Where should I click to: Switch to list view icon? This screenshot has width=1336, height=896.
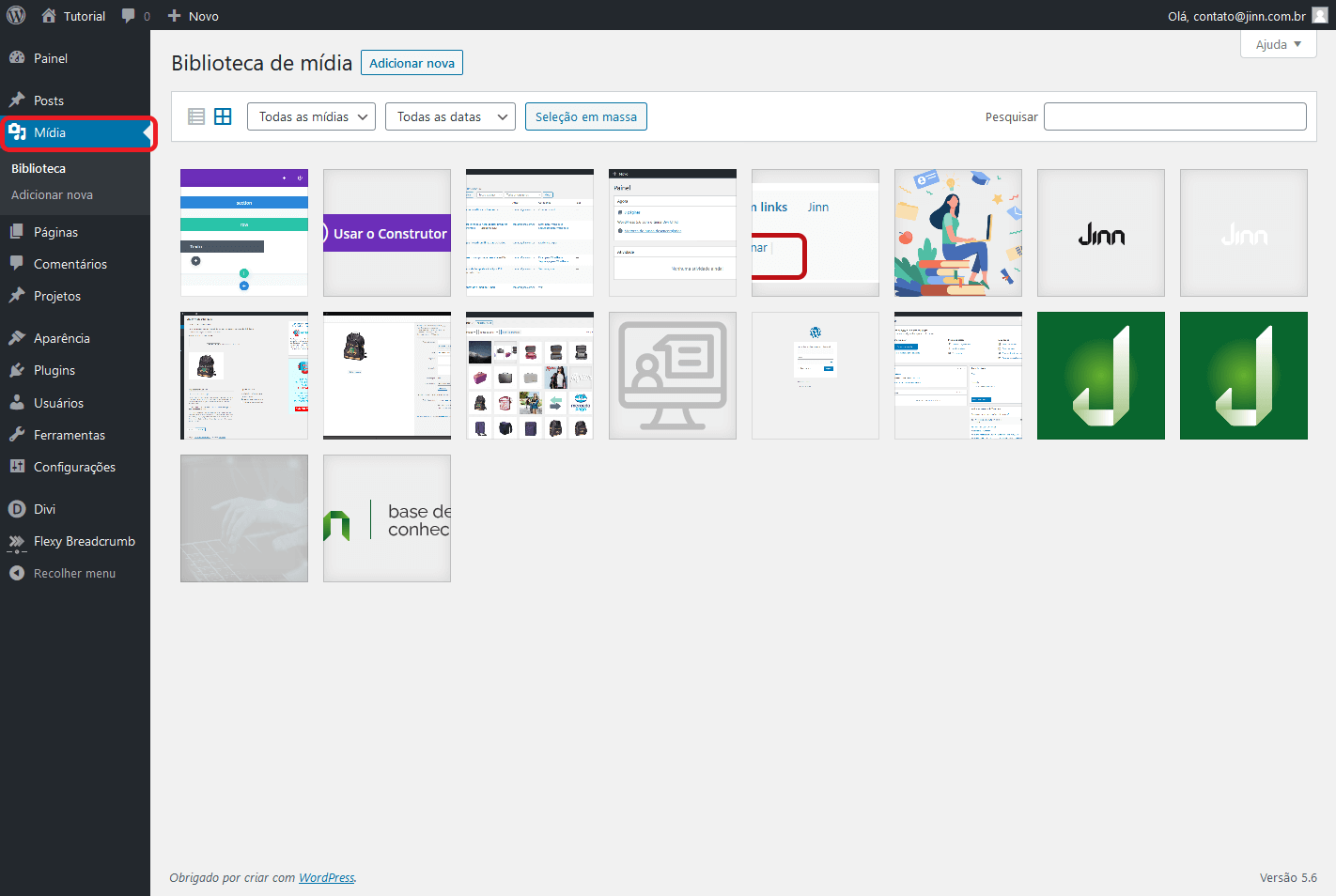[196, 116]
